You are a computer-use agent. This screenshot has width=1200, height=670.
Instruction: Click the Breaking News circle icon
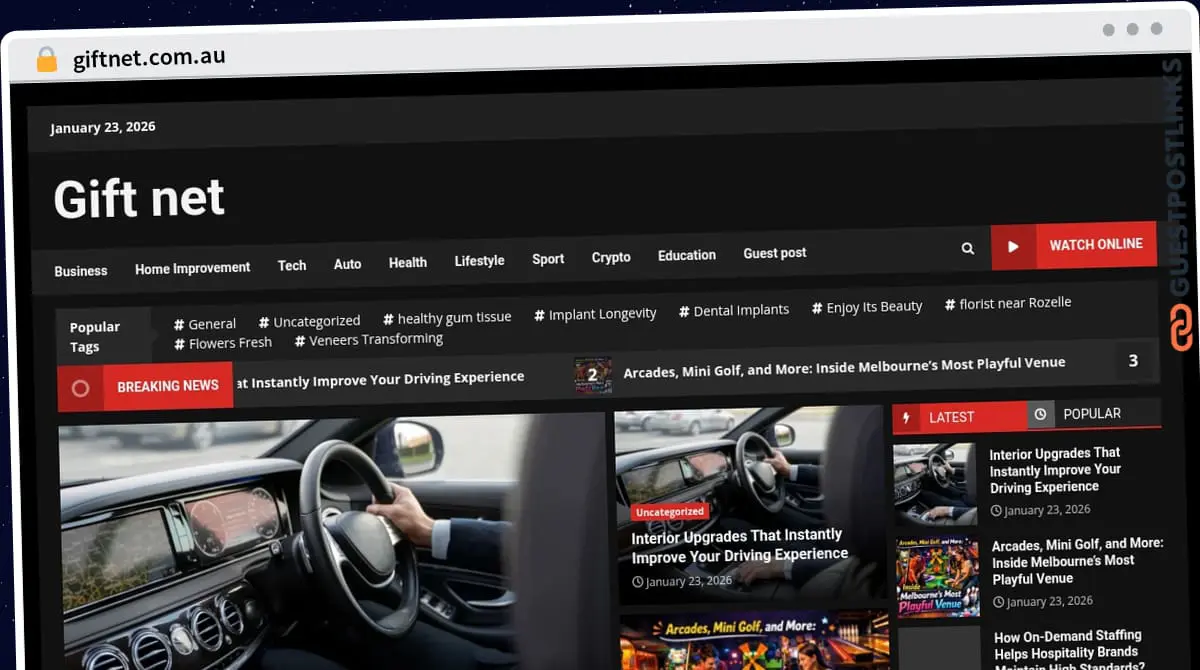pyautogui.click(x=81, y=388)
